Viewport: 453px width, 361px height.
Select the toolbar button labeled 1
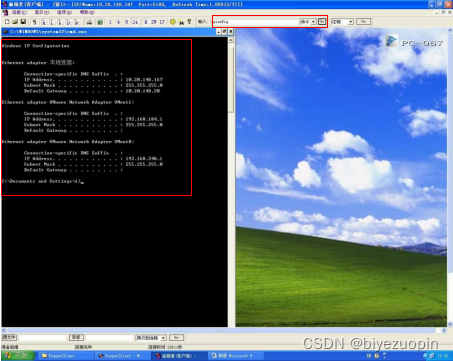click(x=110, y=22)
